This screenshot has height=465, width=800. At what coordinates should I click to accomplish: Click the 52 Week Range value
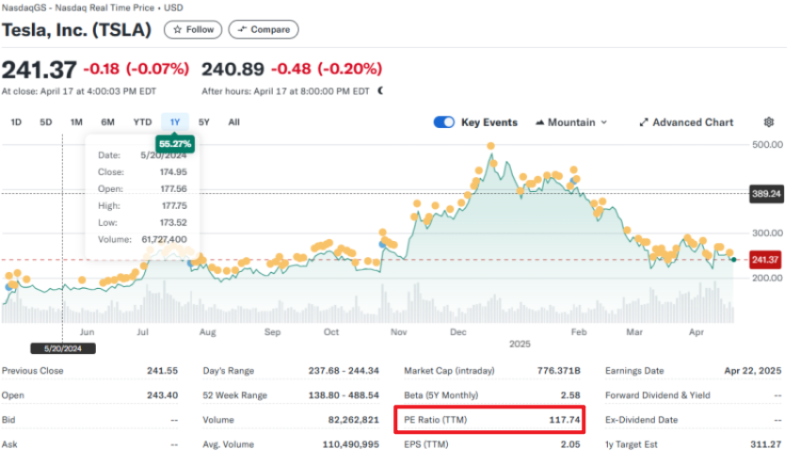(343, 395)
